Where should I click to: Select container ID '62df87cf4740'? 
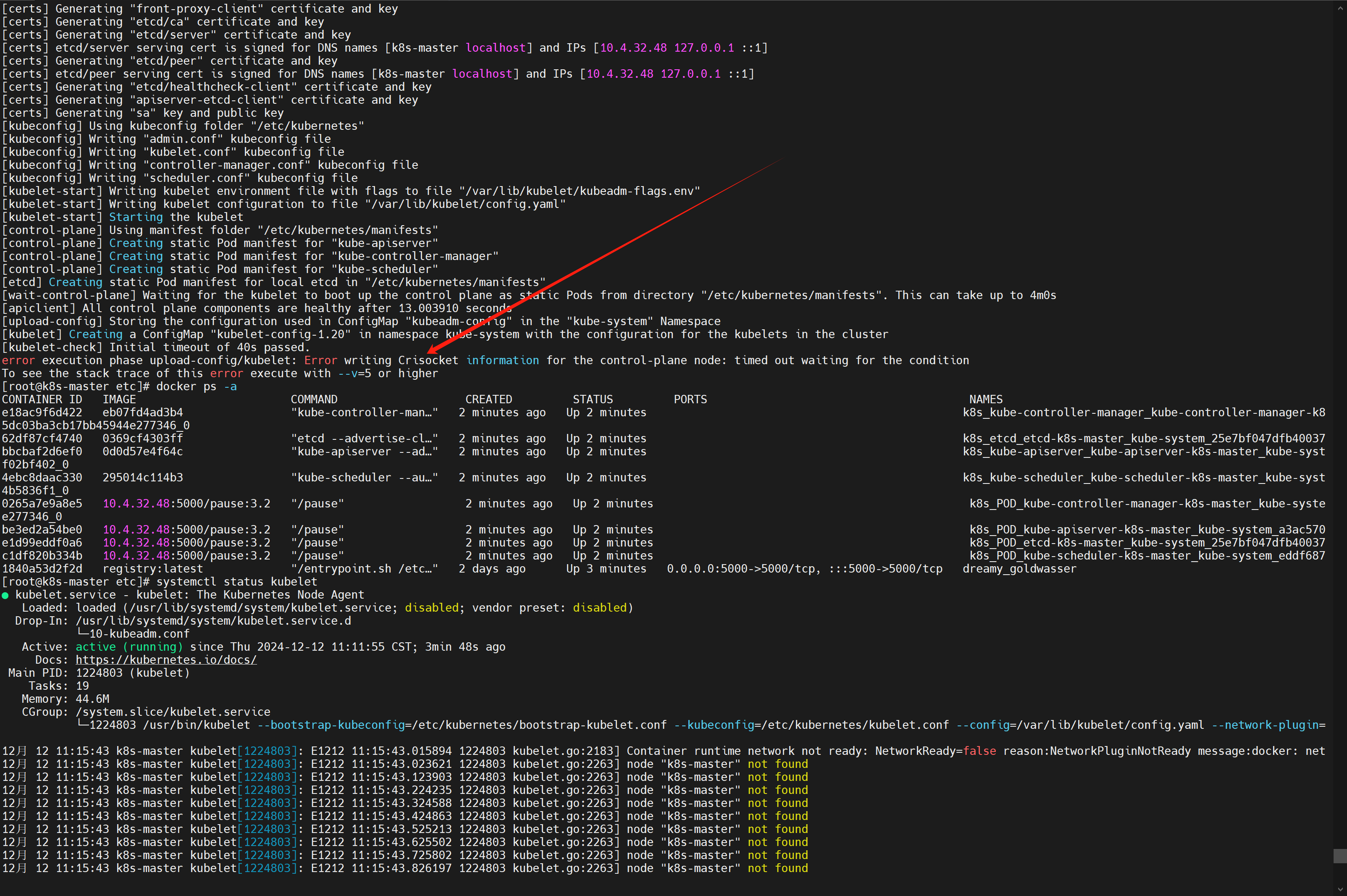[x=42, y=439]
